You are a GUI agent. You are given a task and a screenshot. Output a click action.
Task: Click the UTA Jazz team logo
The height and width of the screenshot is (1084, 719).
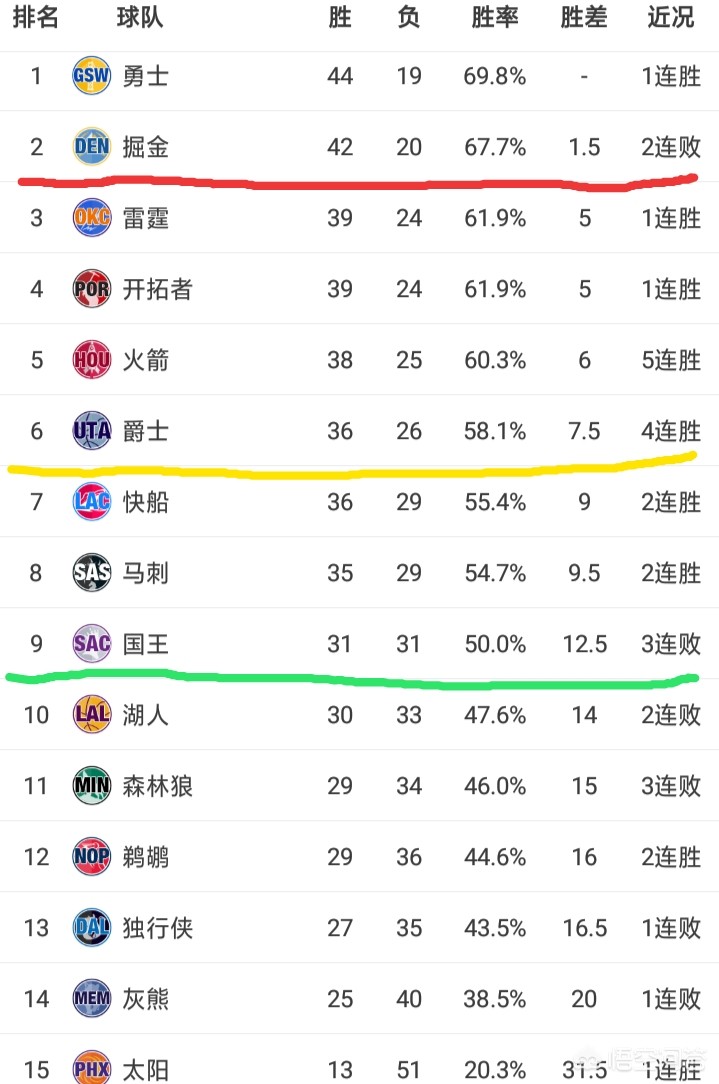pyautogui.click(x=92, y=431)
